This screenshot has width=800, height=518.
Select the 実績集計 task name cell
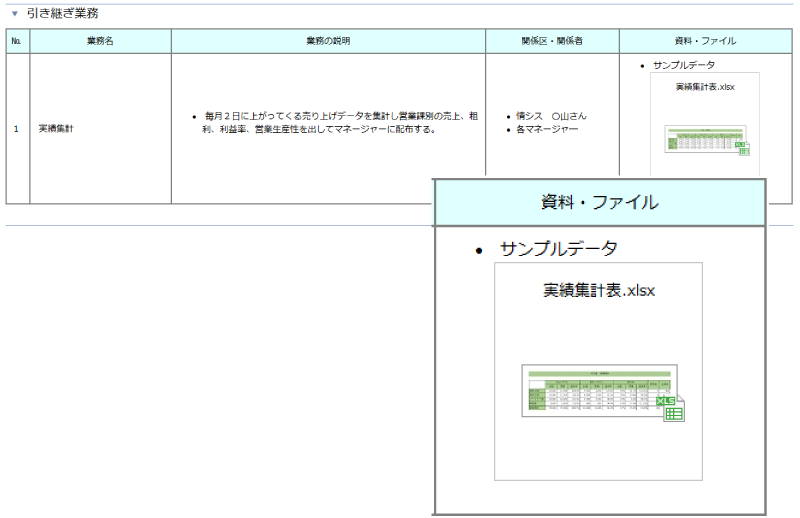[x=101, y=129]
